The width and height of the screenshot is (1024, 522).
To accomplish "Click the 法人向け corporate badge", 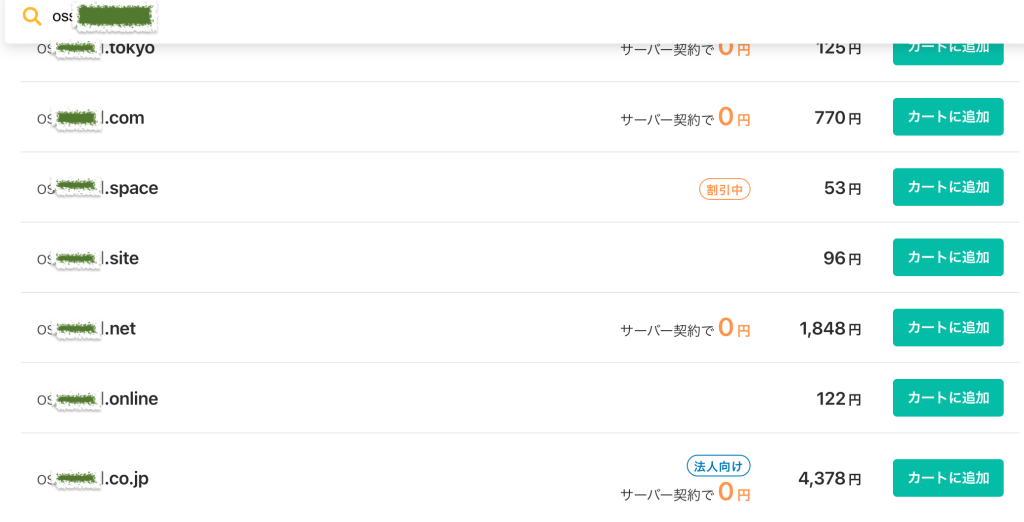I will [718, 466].
